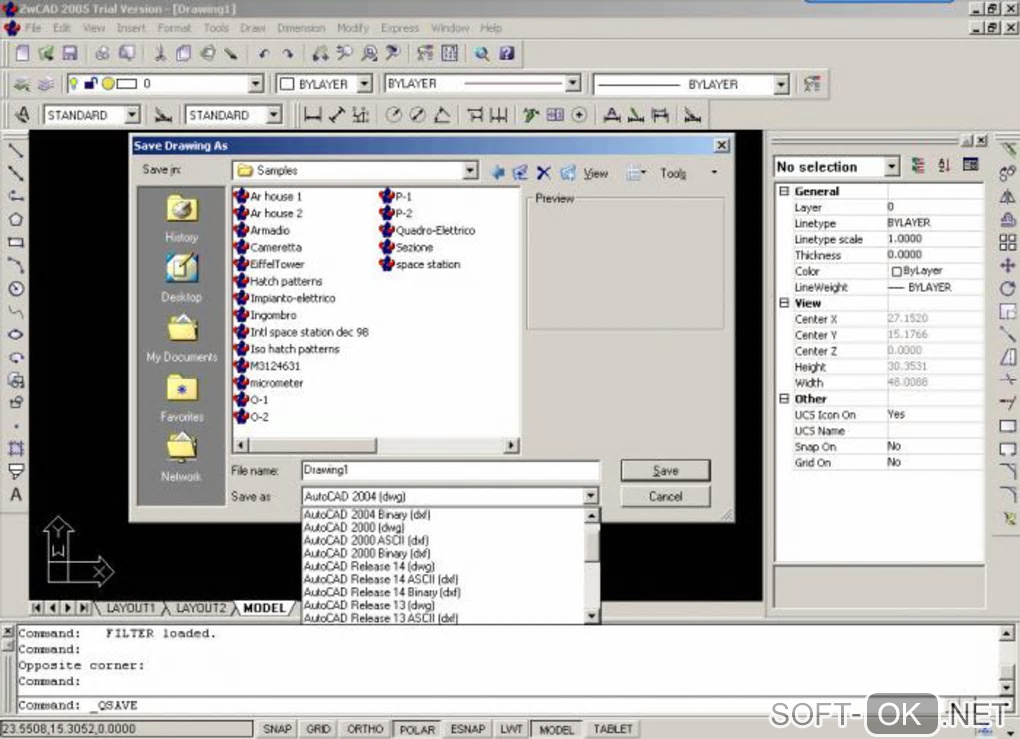
Task: Choose AutoCAD Release 14 (dwg) format option
Action: pos(369,567)
